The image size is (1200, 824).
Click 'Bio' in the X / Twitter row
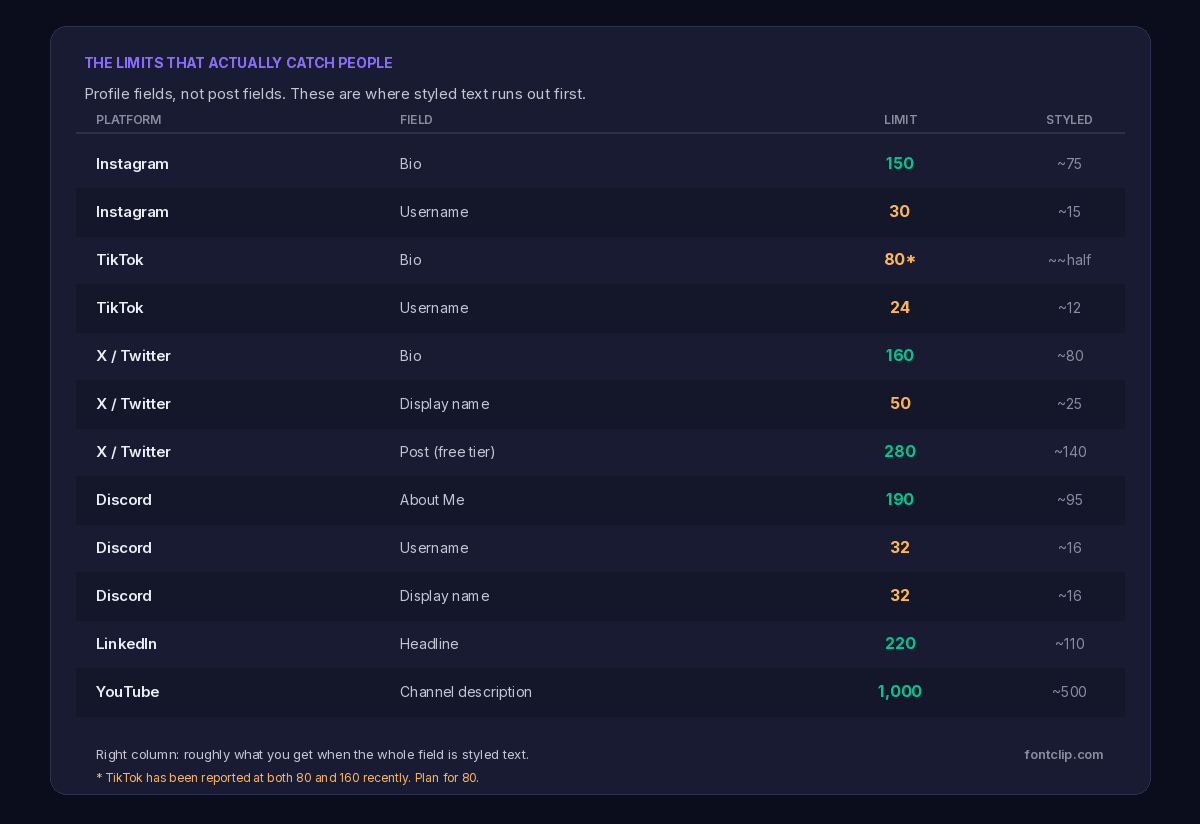411,356
